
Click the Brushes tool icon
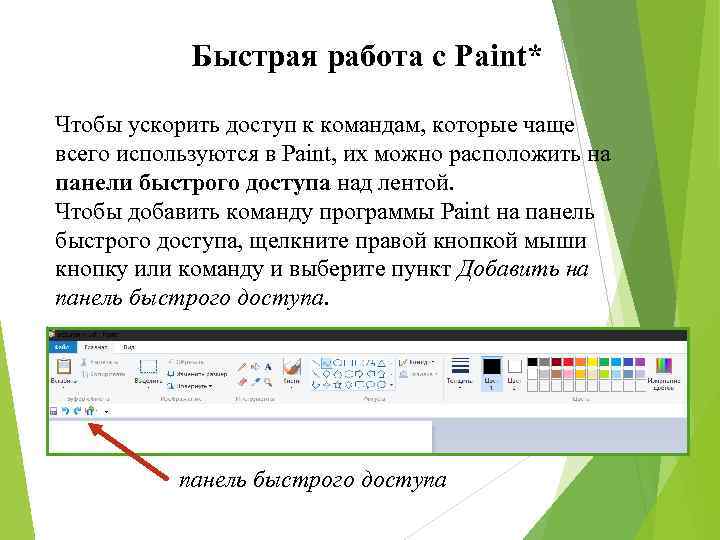(x=292, y=367)
